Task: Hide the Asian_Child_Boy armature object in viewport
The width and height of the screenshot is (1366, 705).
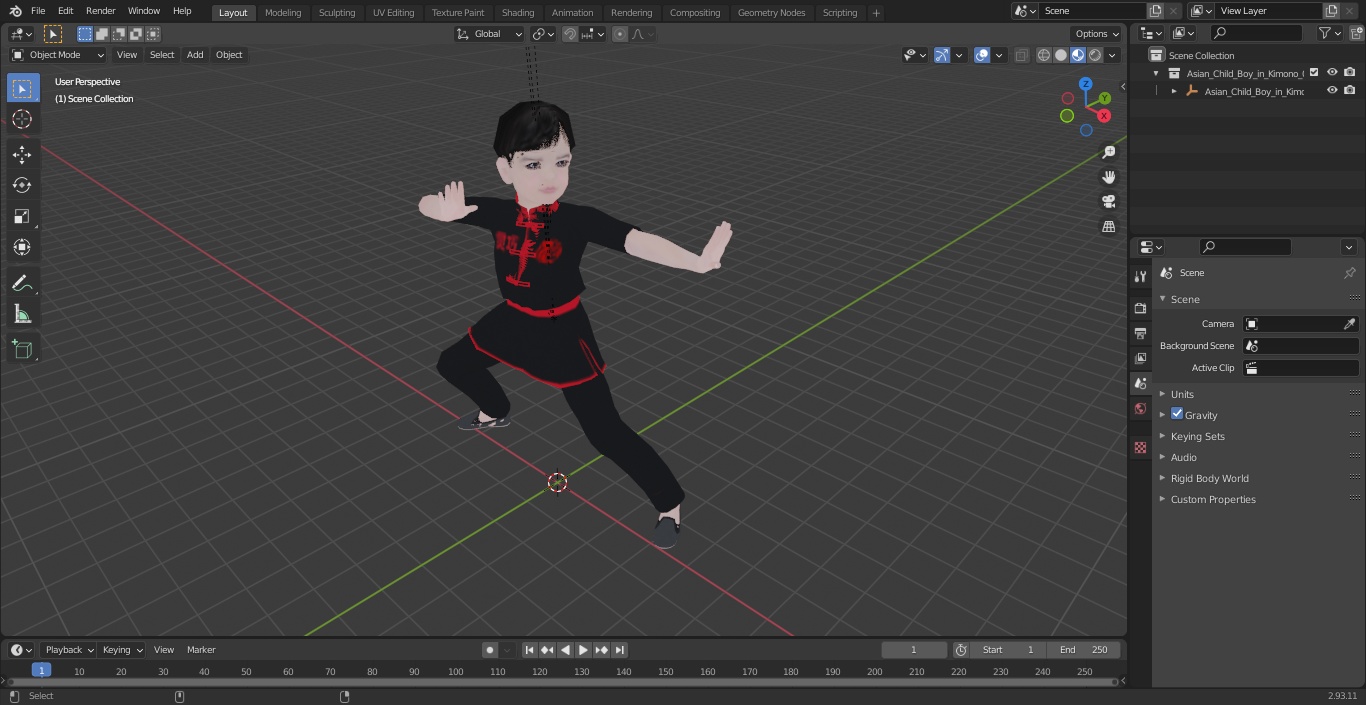Action: coord(1332,91)
